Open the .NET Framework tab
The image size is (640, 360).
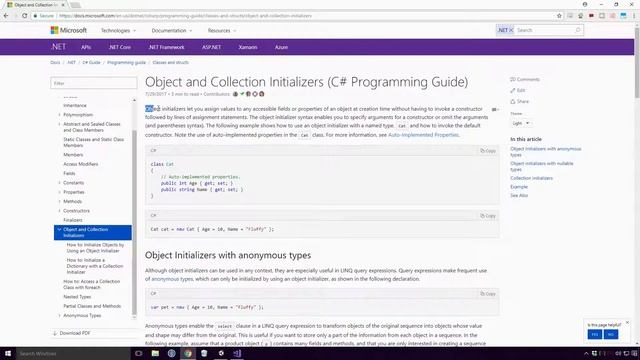pyautogui.click(x=167, y=47)
